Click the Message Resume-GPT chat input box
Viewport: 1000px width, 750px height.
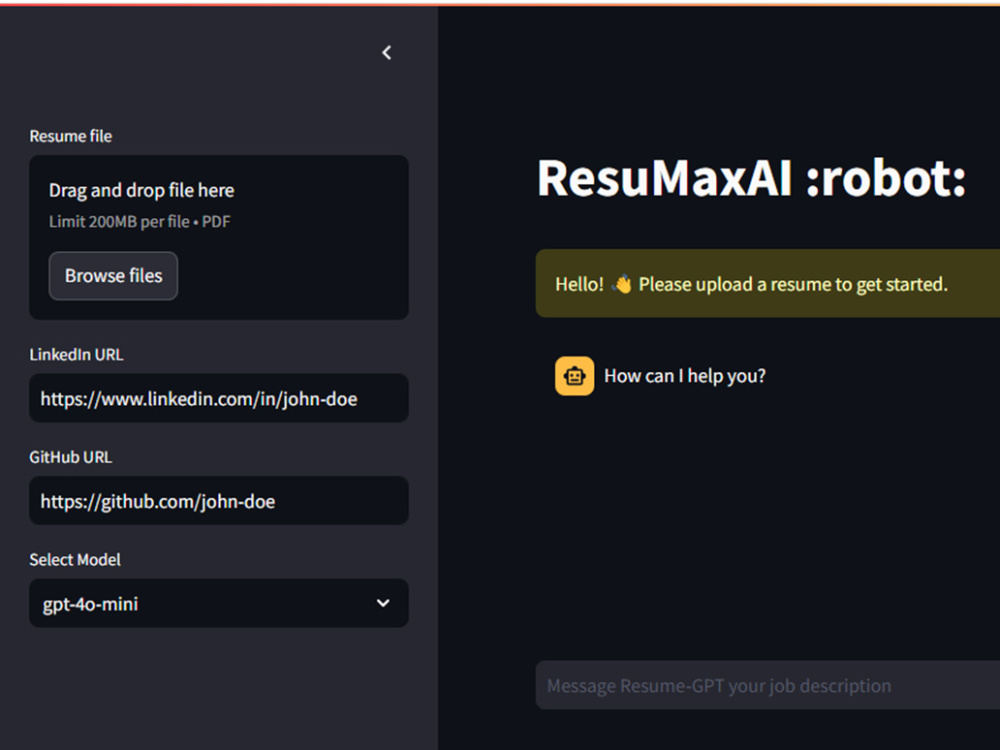767,686
